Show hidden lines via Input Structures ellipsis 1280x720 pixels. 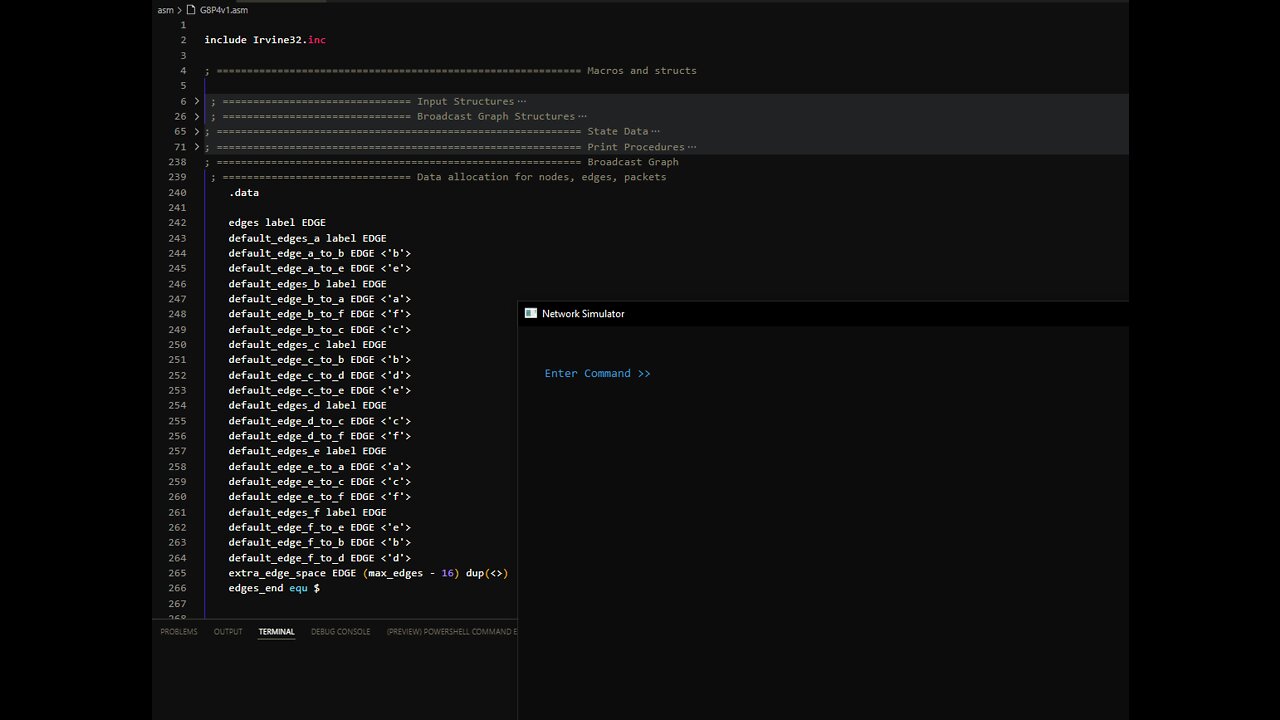[522, 101]
